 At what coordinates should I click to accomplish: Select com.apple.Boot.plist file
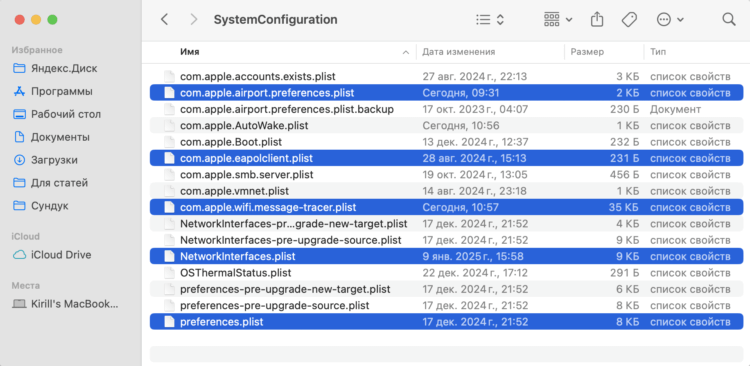click(x=446, y=142)
